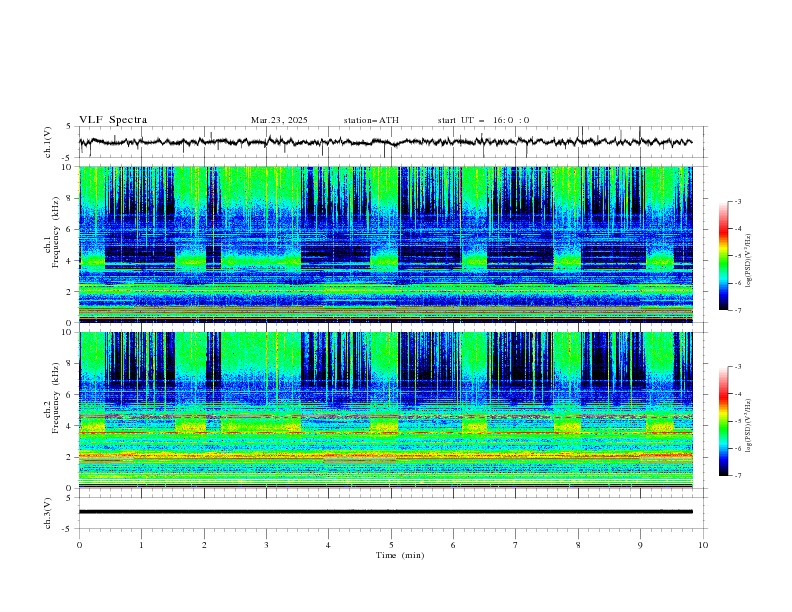Click the ch.3 waveform black trace
The width and height of the screenshot is (792, 612).
[386, 512]
